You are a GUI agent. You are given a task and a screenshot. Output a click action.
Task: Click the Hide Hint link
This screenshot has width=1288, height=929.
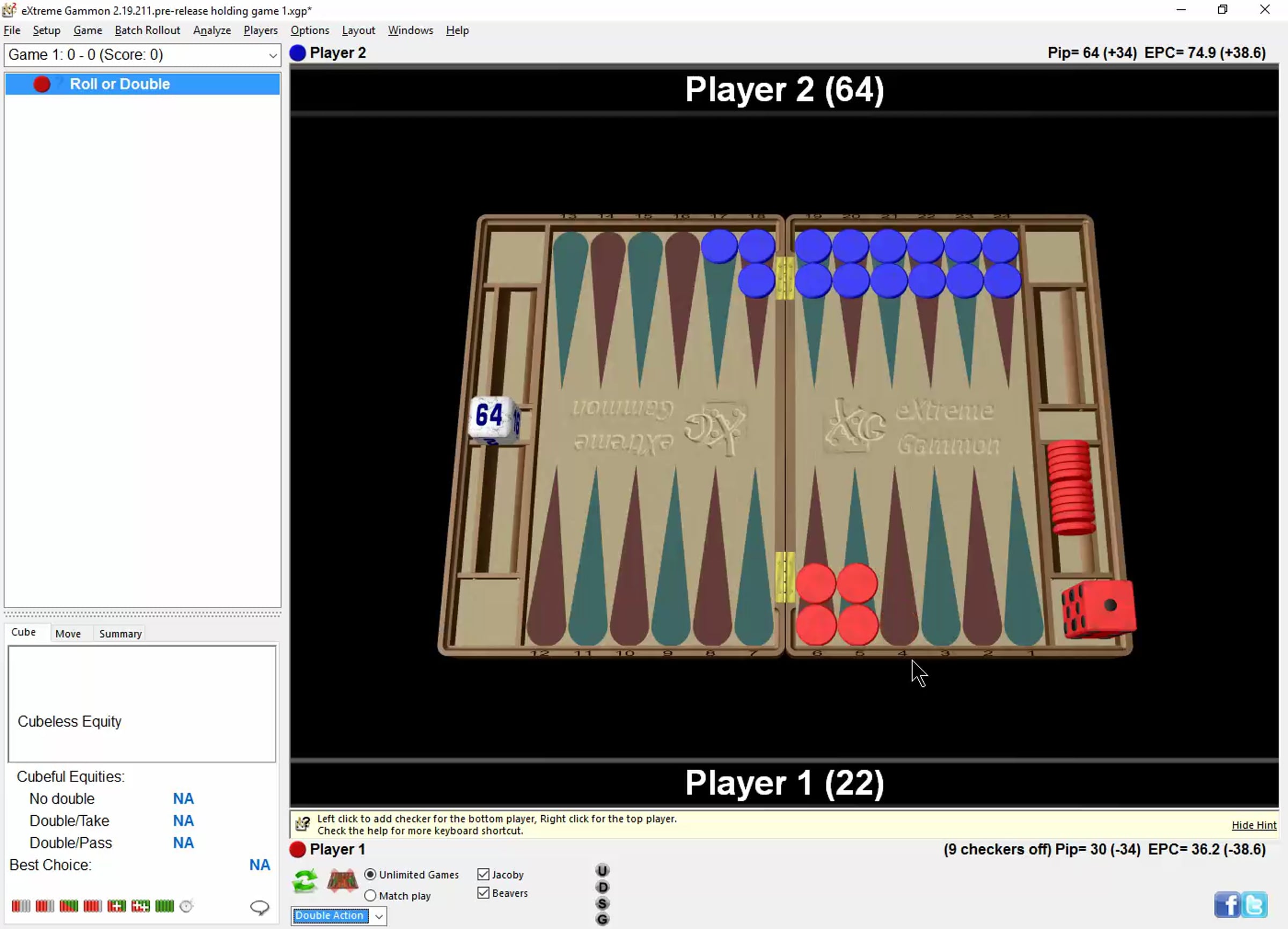[x=1254, y=825]
